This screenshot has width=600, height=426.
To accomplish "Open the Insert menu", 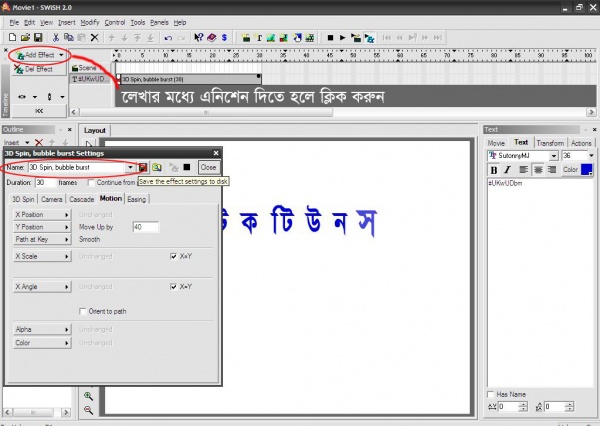I will point(67,23).
